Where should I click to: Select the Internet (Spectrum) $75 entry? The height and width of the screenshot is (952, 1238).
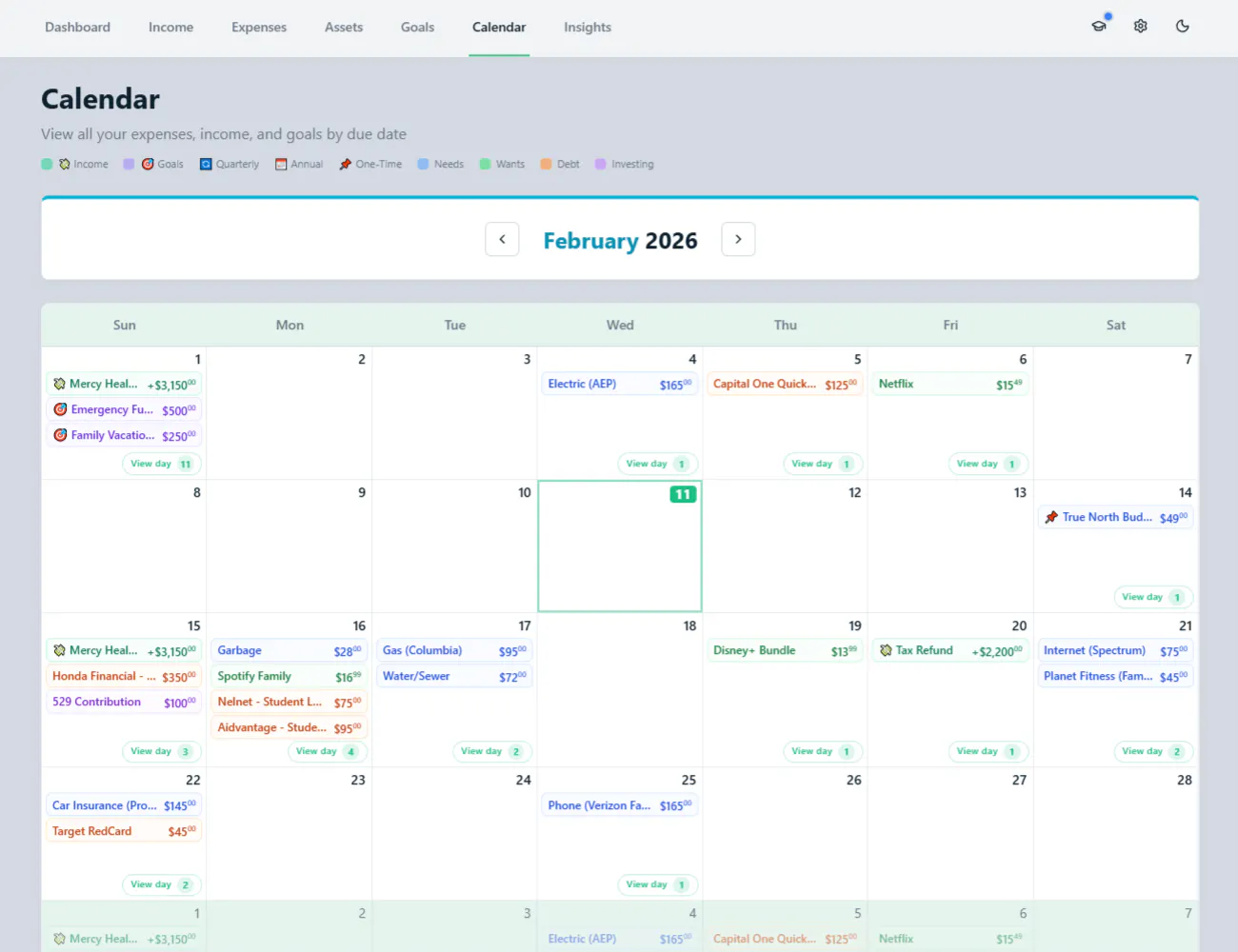[1115, 650]
